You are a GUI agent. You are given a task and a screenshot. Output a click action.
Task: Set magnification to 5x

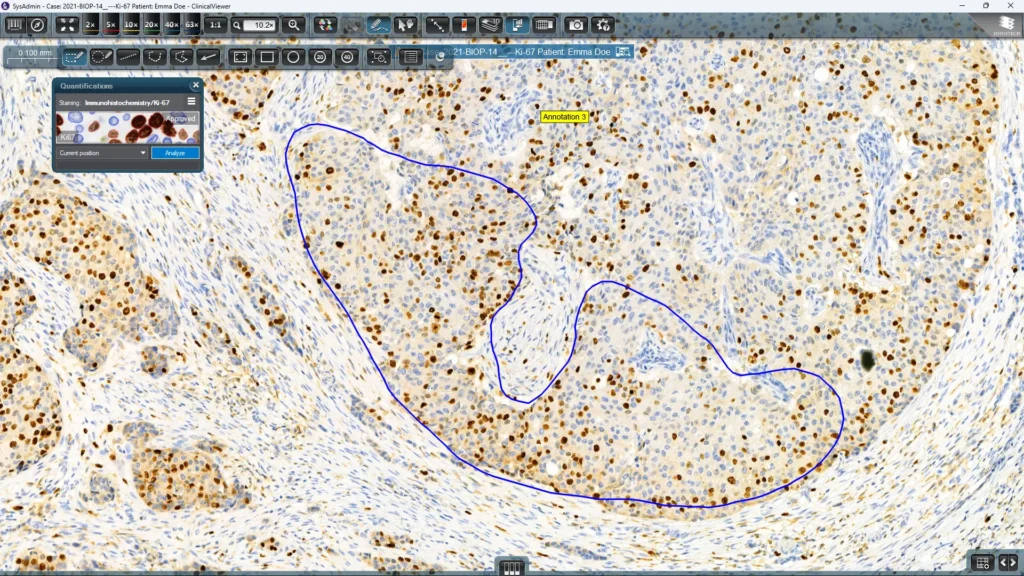[x=110, y=25]
